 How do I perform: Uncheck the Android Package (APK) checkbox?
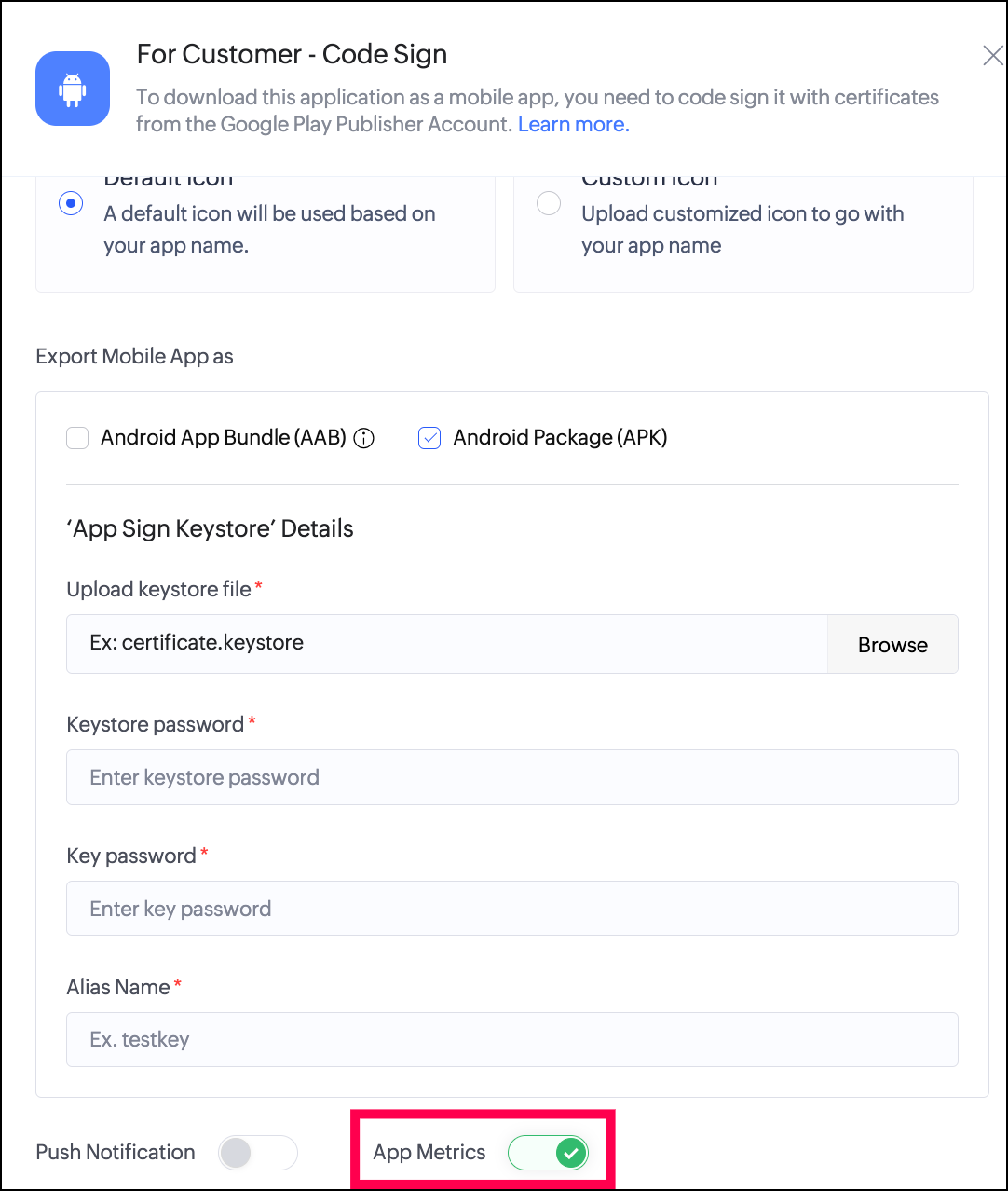pyautogui.click(x=429, y=438)
